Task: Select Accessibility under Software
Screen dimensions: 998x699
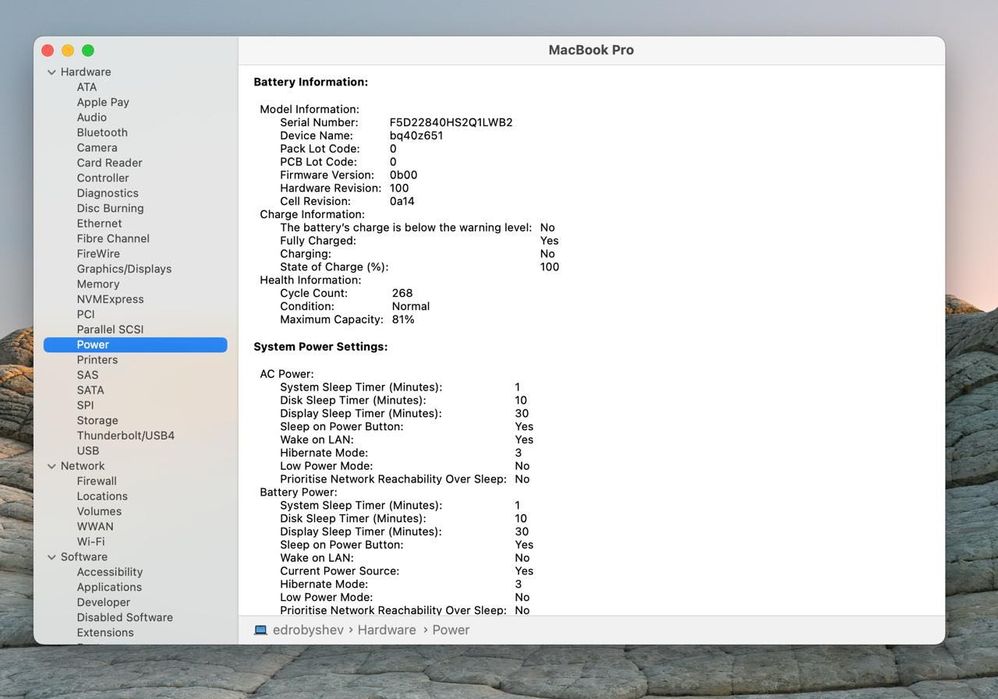Action: pyautogui.click(x=109, y=572)
